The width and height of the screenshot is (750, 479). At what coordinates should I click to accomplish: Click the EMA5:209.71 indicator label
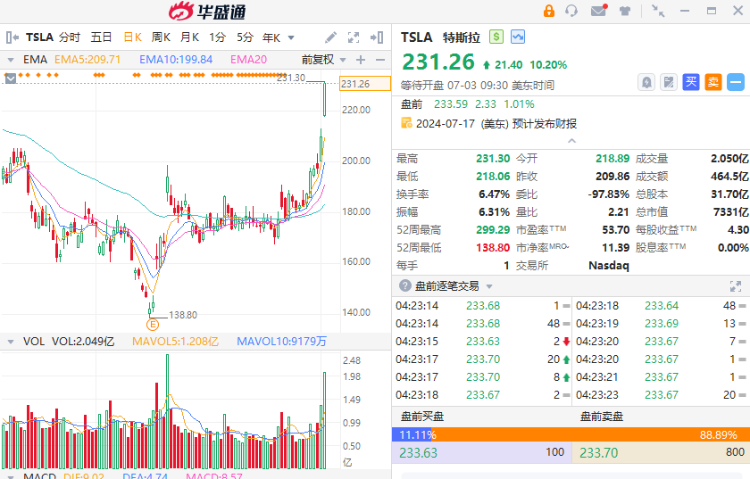[x=88, y=60]
